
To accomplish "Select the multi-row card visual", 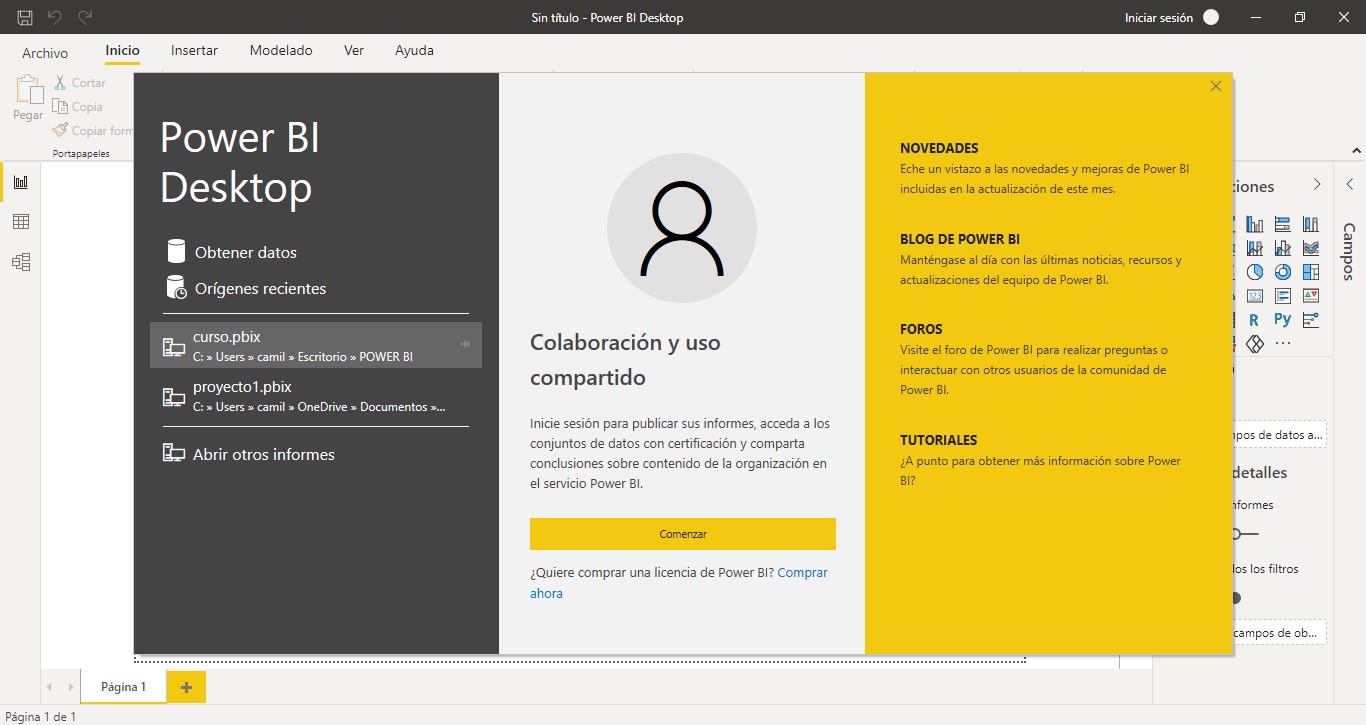I will point(1283,296).
